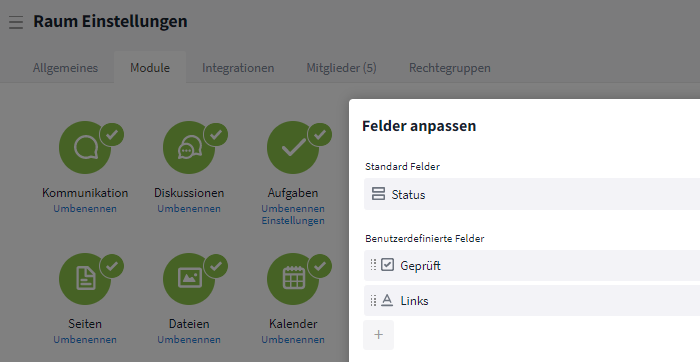700x362 pixels.
Task: Click the checkbox type icon beside Geprüft
Action: point(388,265)
